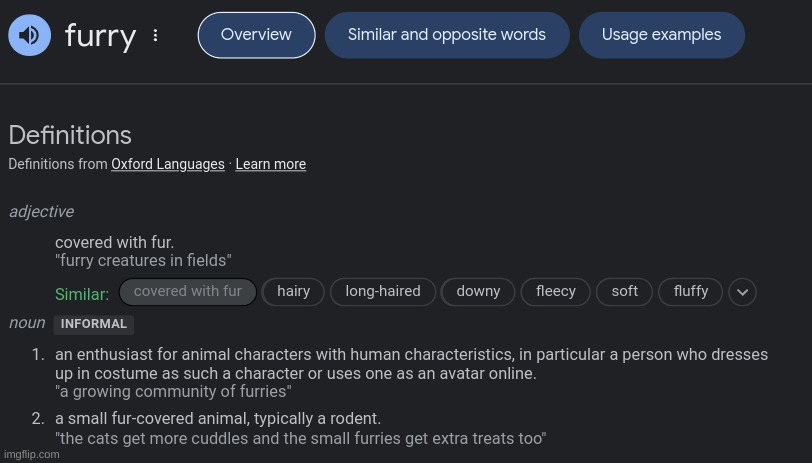Viewport: 812px width, 463px height.
Task: Pick the 'fleecy' similar word chip
Action: click(x=556, y=292)
